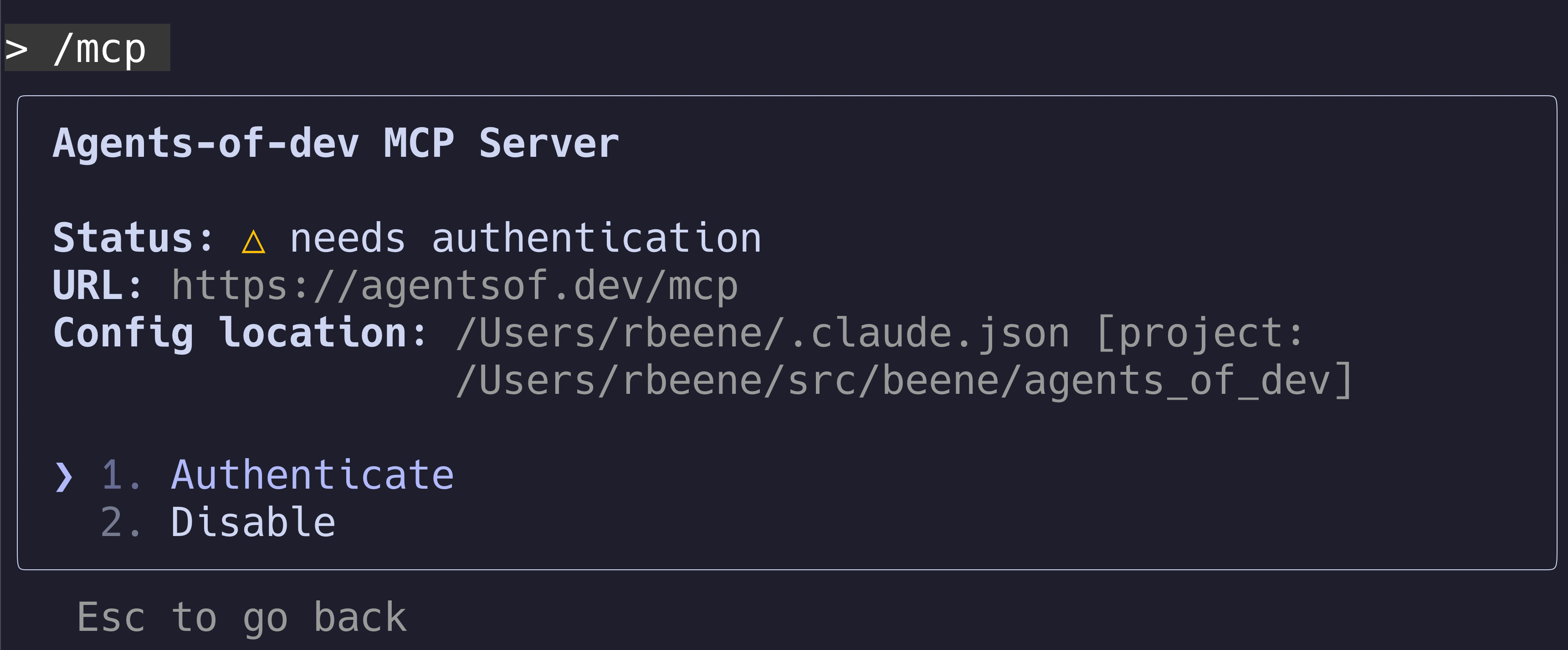Click the yellow warning triangle icon

coord(255,239)
